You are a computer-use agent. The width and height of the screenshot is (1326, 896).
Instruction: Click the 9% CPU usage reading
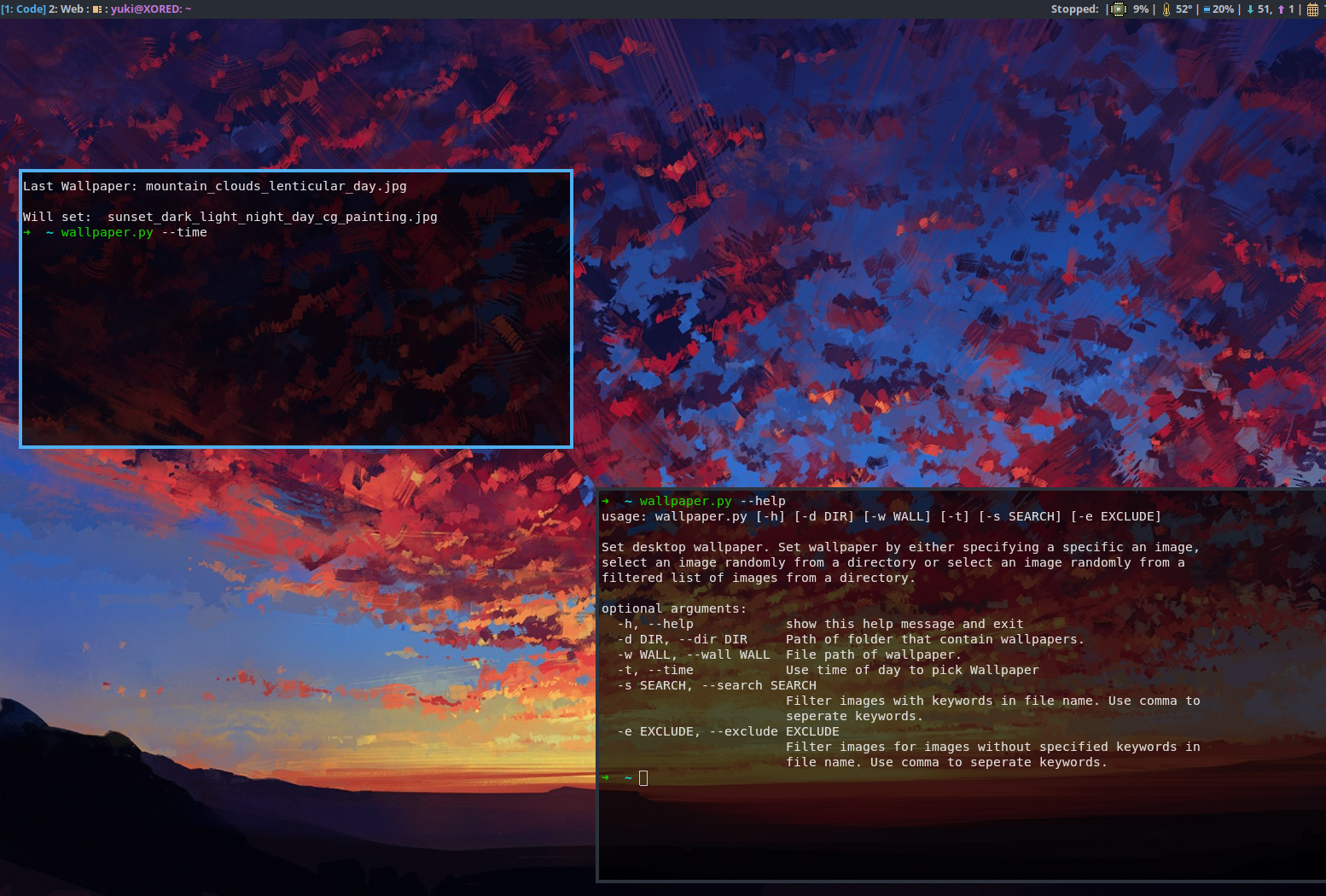[1140, 9]
